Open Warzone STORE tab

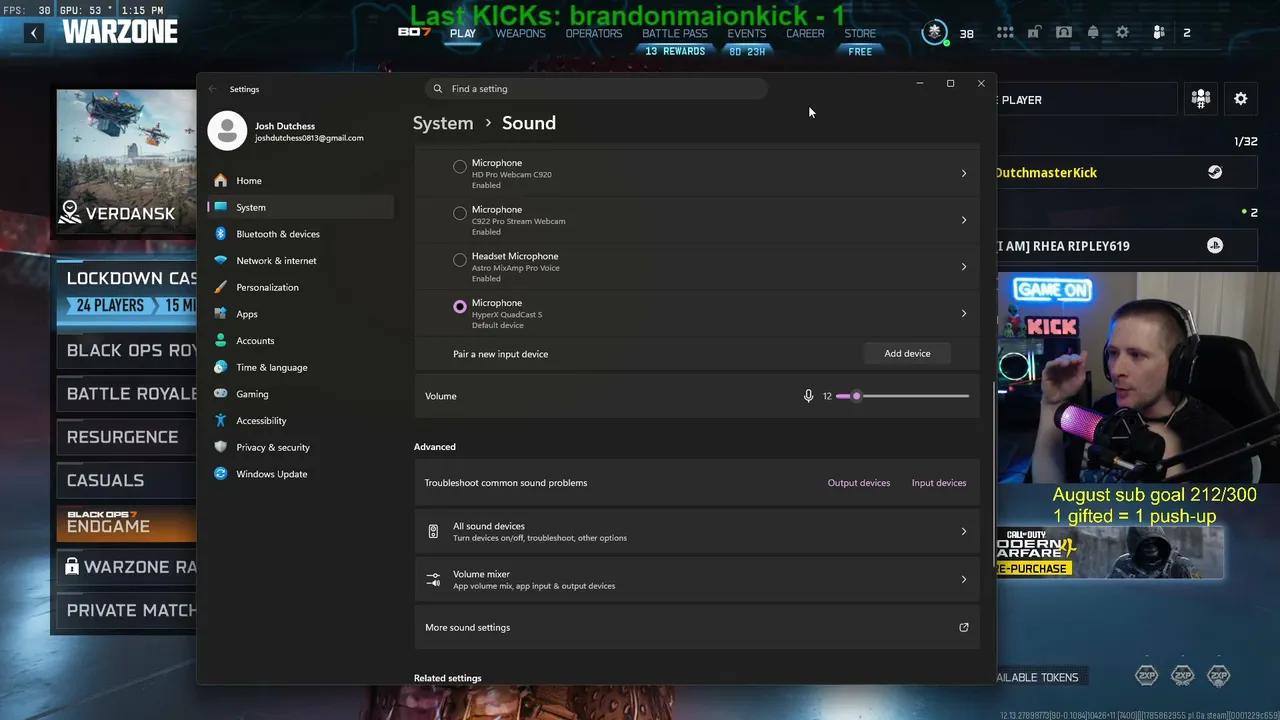(x=860, y=34)
